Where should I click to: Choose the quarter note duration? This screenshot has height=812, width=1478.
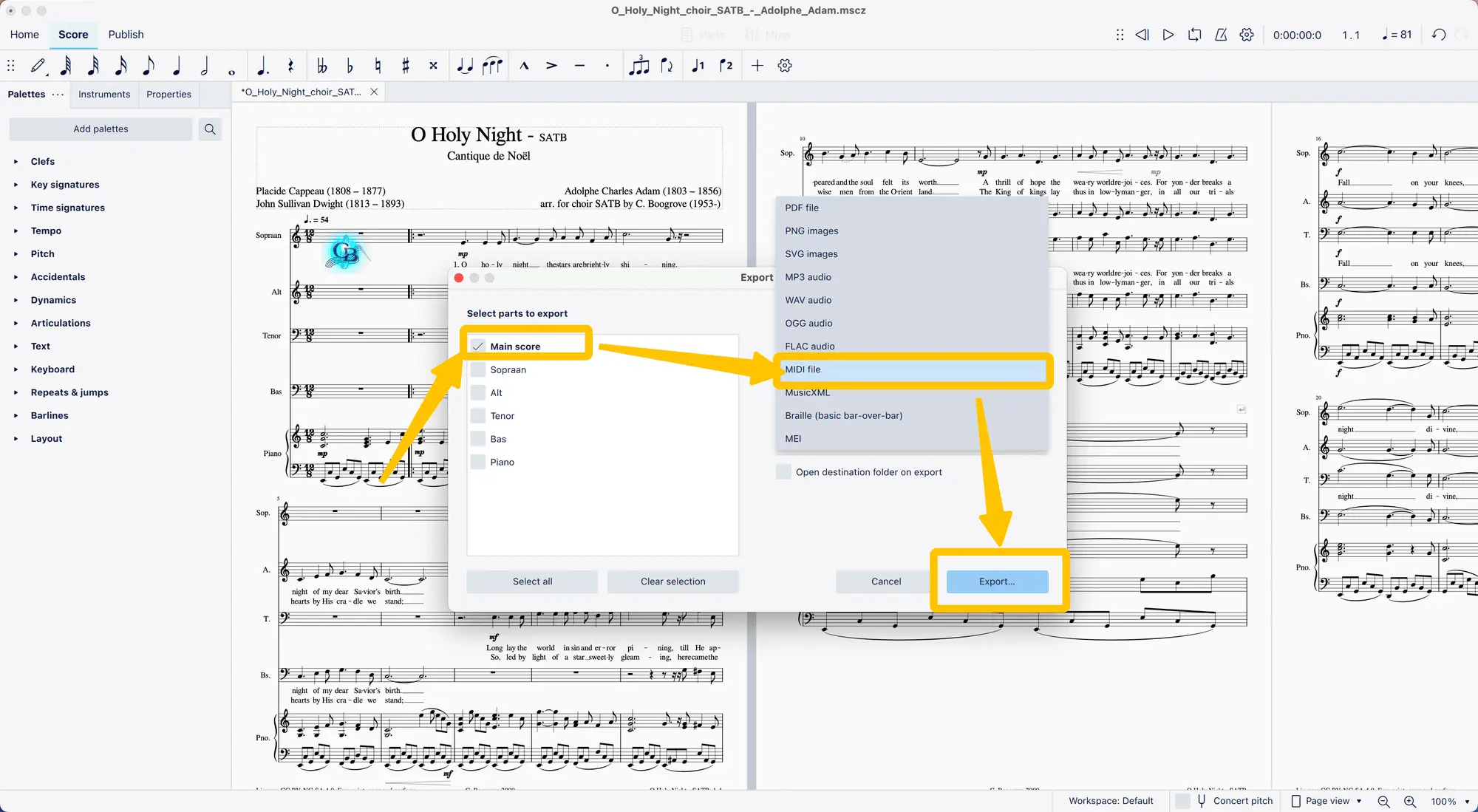click(x=177, y=66)
